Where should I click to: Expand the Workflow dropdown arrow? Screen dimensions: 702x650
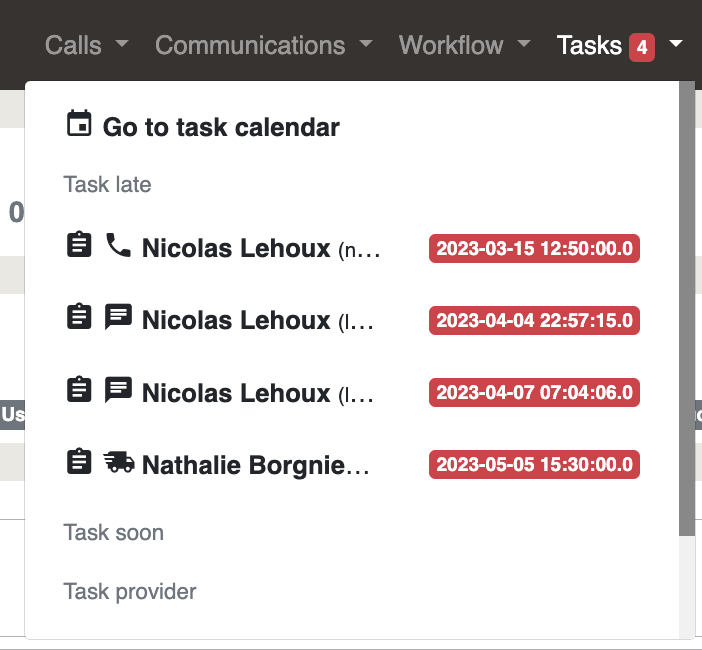524,43
